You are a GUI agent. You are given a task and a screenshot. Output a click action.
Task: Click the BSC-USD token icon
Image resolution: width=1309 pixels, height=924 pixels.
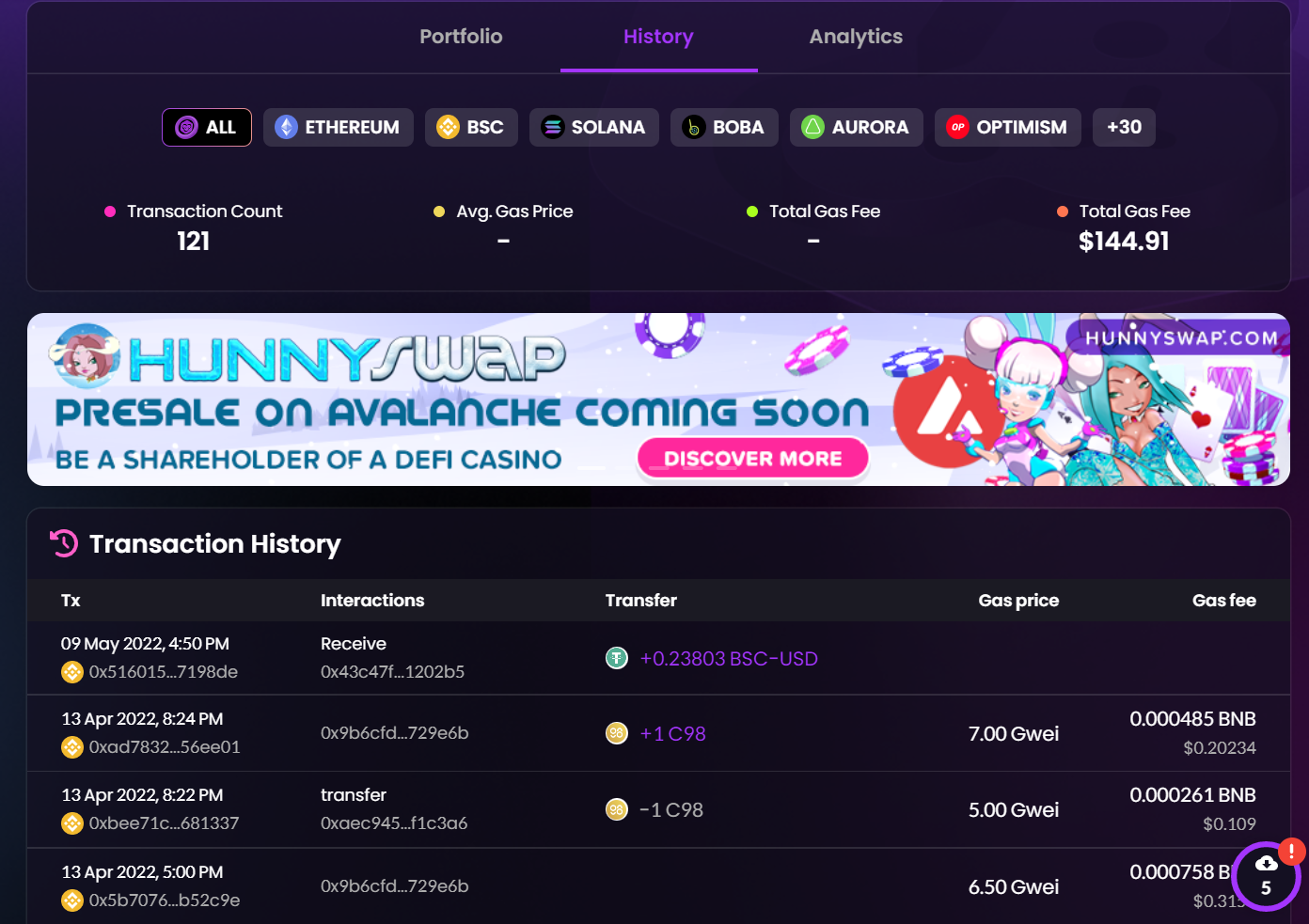(617, 658)
